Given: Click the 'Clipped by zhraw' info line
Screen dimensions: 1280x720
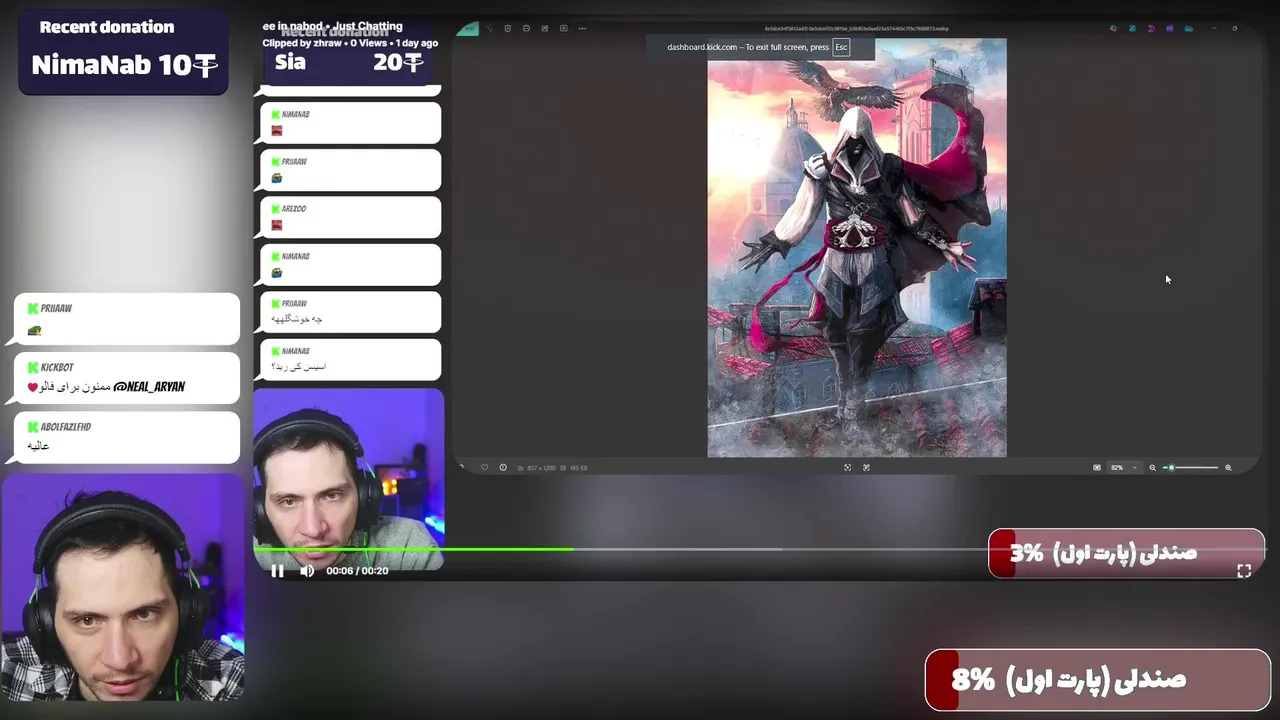Looking at the screenshot, I should tap(350, 43).
